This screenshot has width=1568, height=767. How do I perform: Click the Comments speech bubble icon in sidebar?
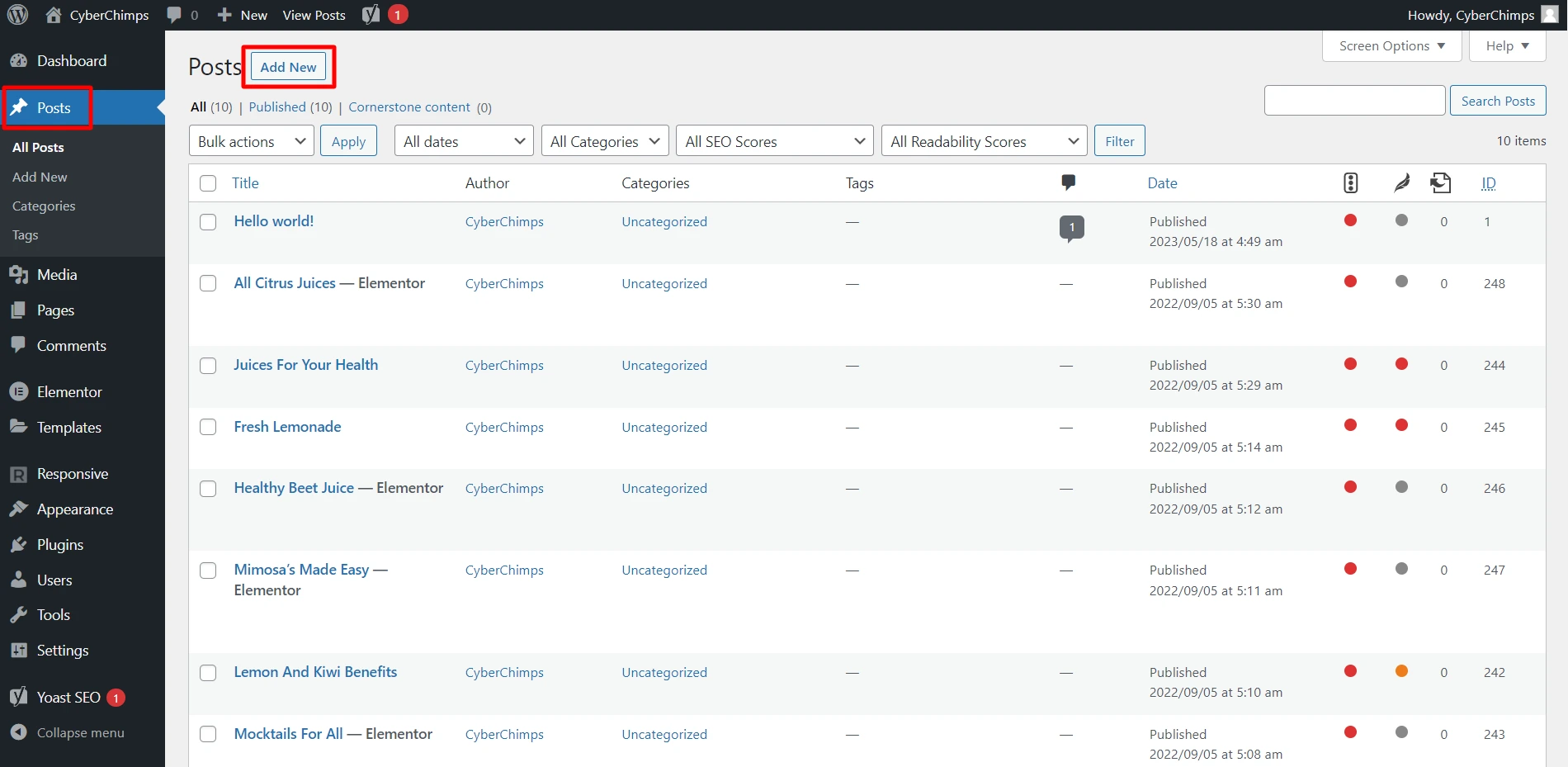tap(19, 346)
